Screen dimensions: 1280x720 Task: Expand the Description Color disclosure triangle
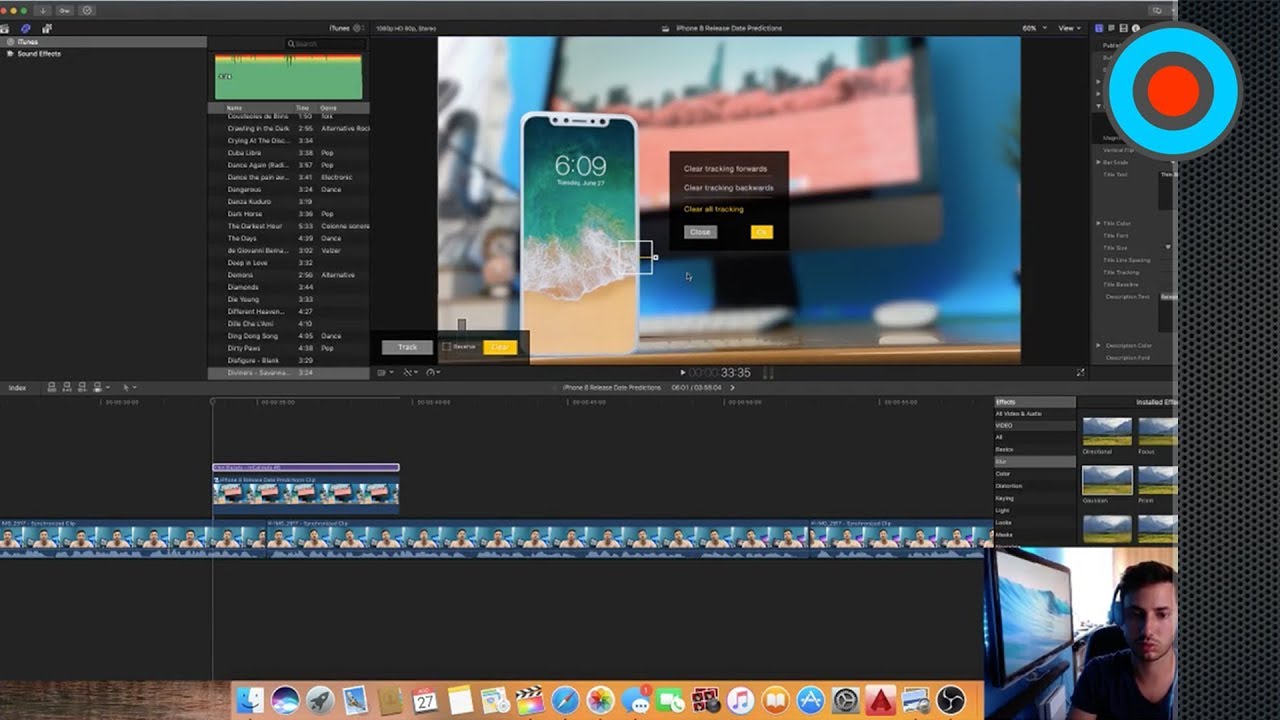tap(1098, 345)
